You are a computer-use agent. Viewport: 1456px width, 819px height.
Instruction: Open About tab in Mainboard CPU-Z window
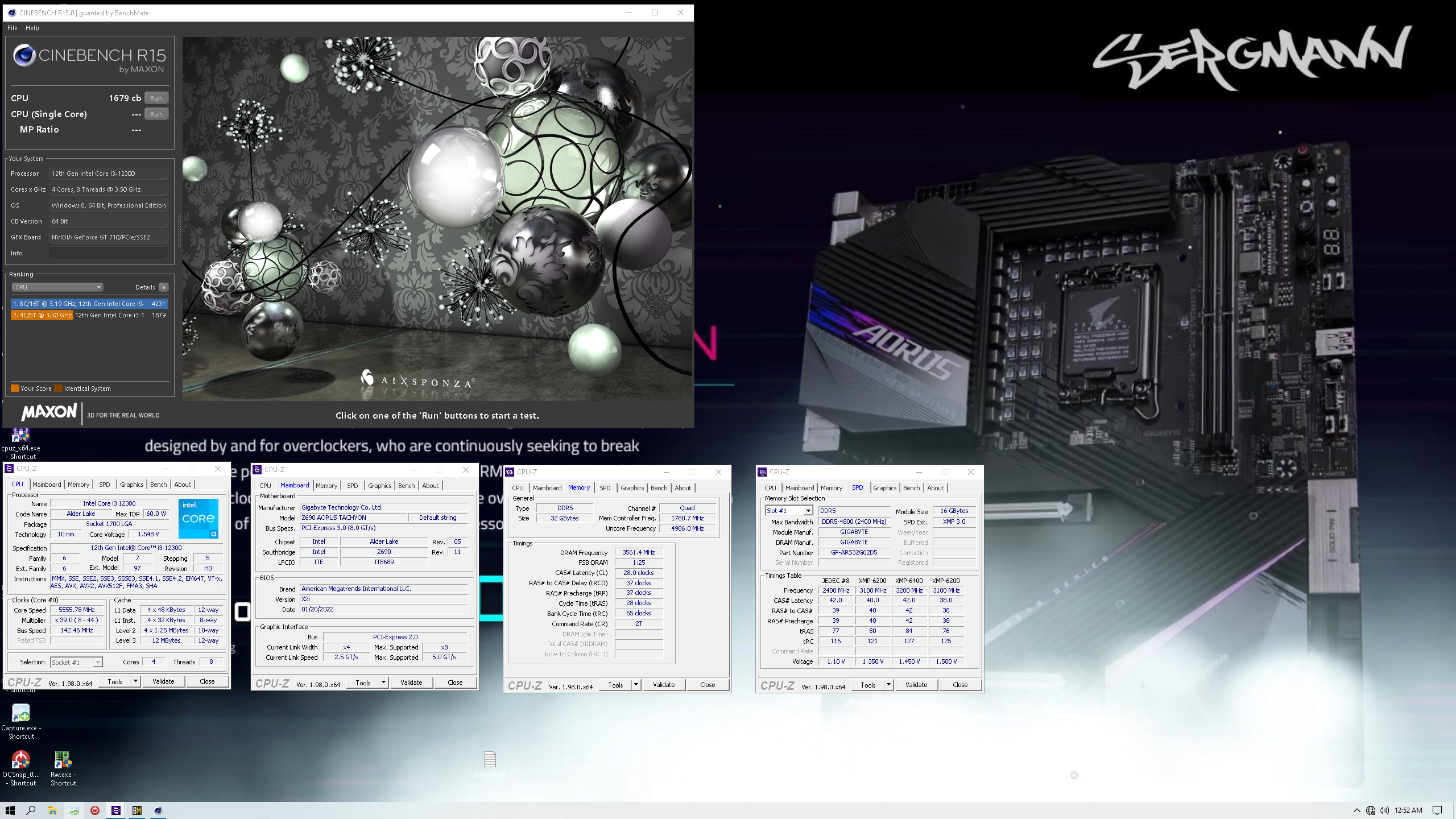pos(431,486)
